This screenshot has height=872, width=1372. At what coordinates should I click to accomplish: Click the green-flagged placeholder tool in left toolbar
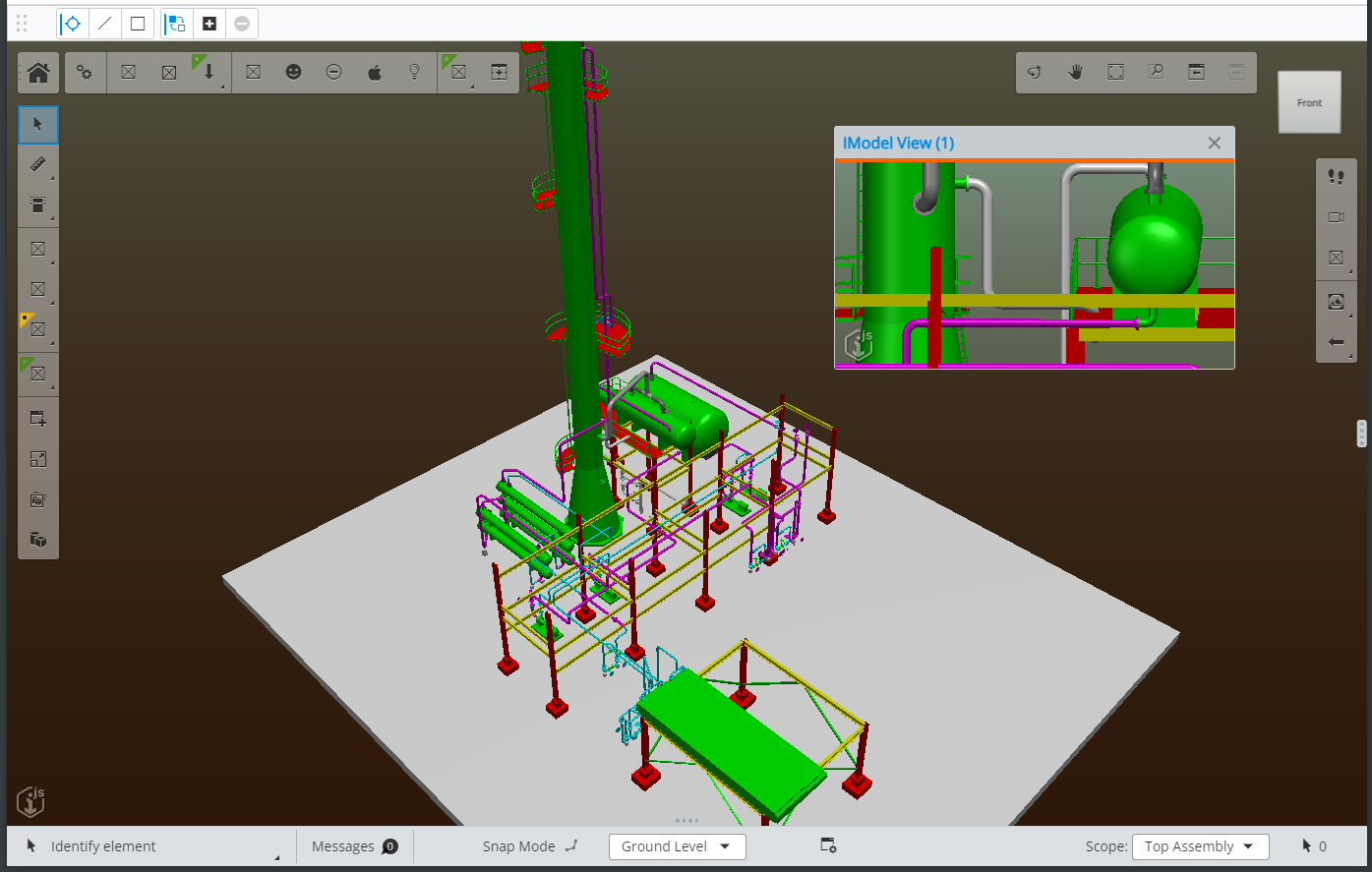[38, 374]
